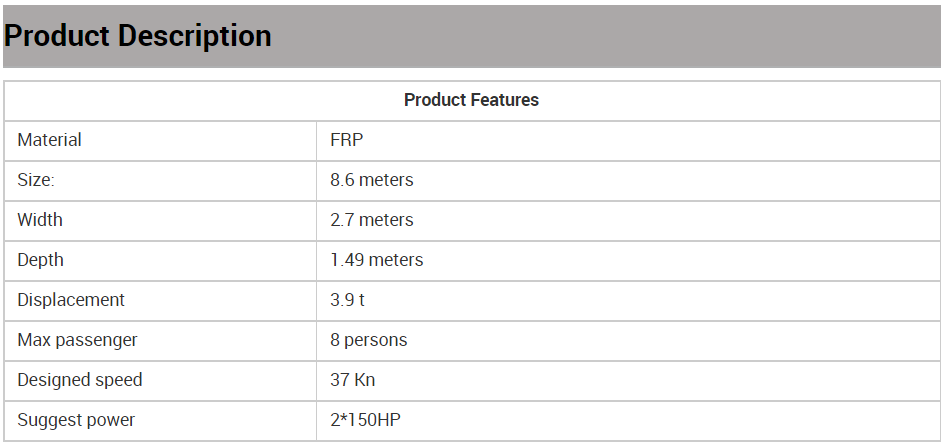
Task: Select the Designed speed label cell
Action: point(80,380)
